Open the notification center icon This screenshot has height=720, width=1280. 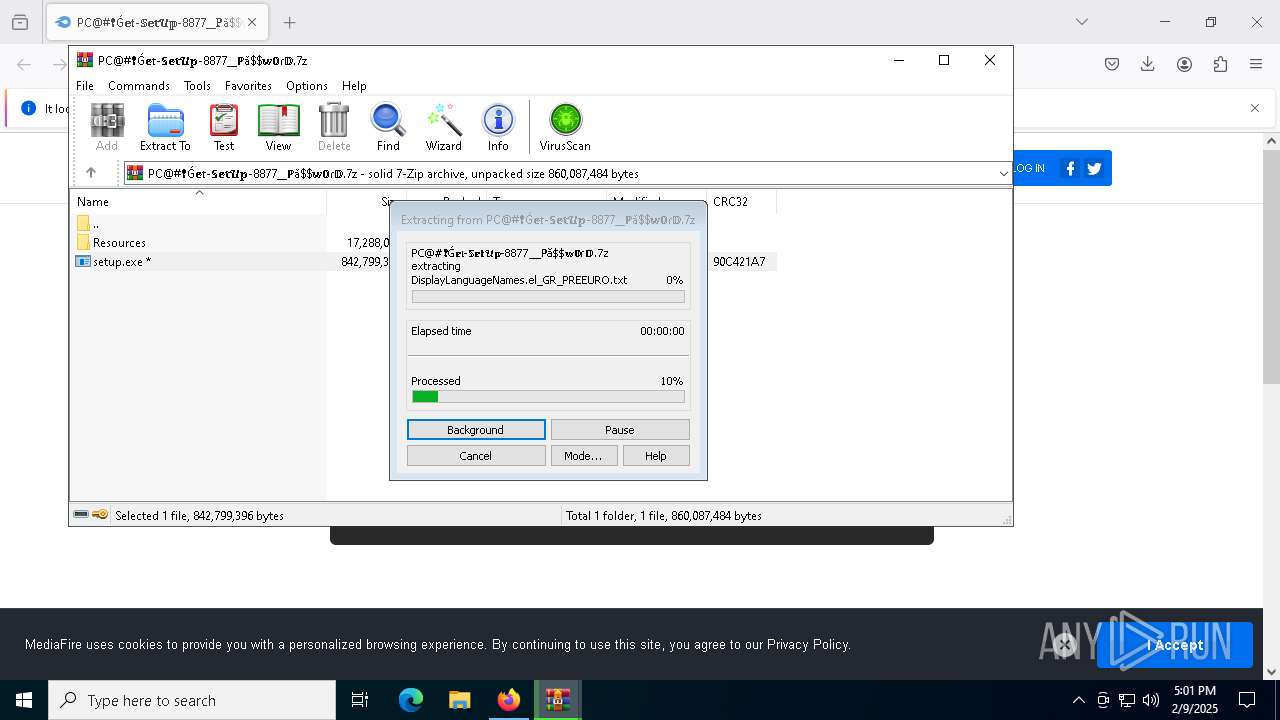pos(1247,700)
